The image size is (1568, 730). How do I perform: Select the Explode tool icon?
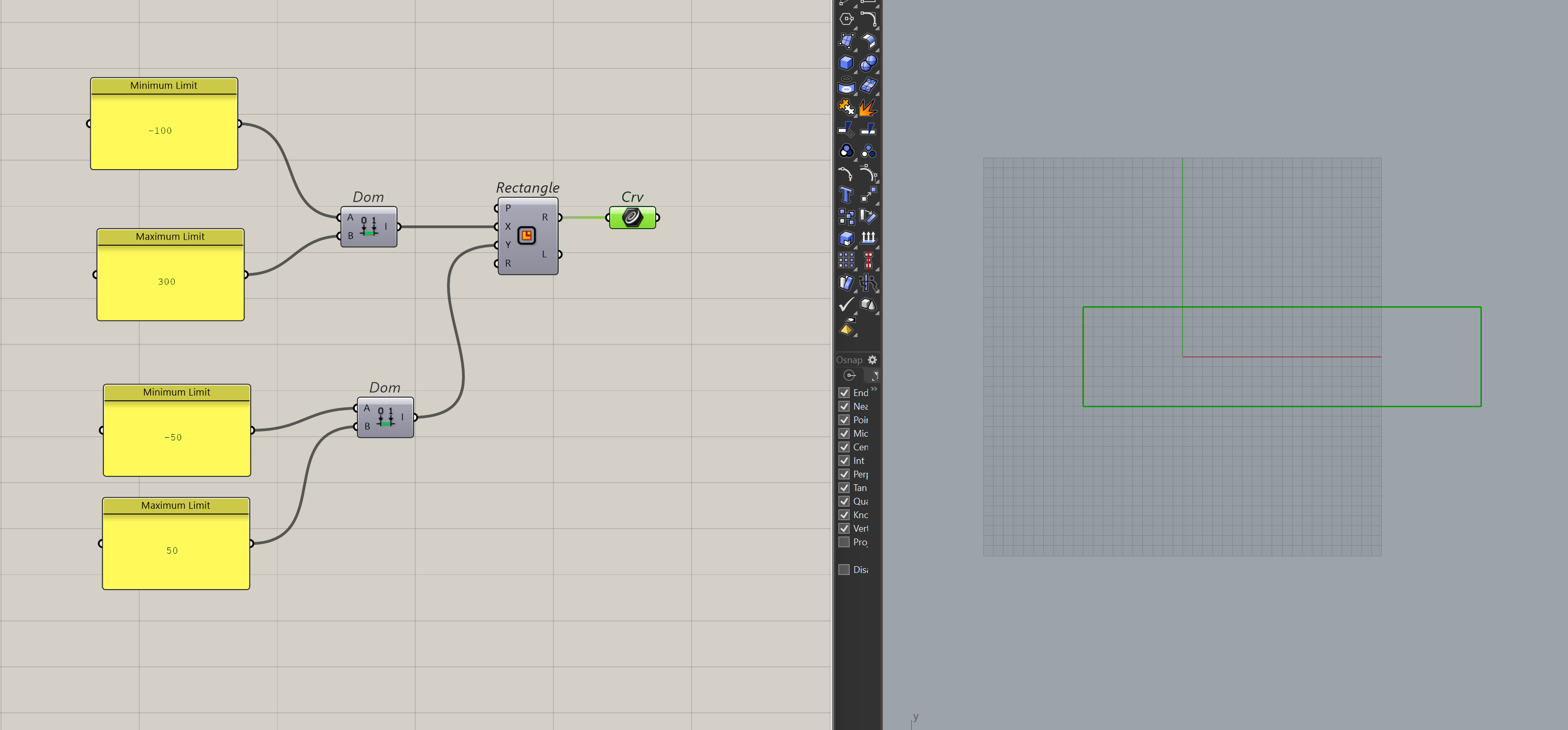point(868,108)
